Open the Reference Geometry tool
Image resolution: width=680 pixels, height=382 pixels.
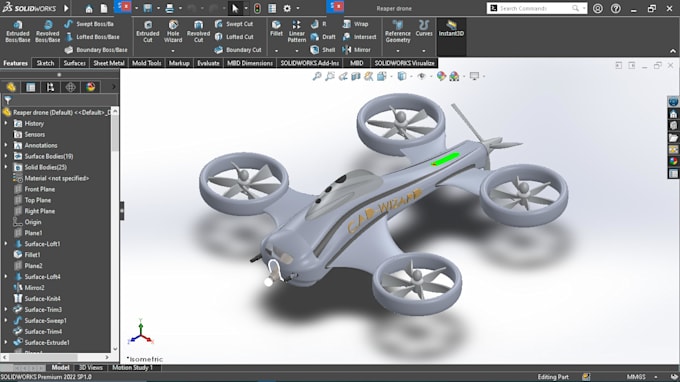pyautogui.click(x=398, y=31)
